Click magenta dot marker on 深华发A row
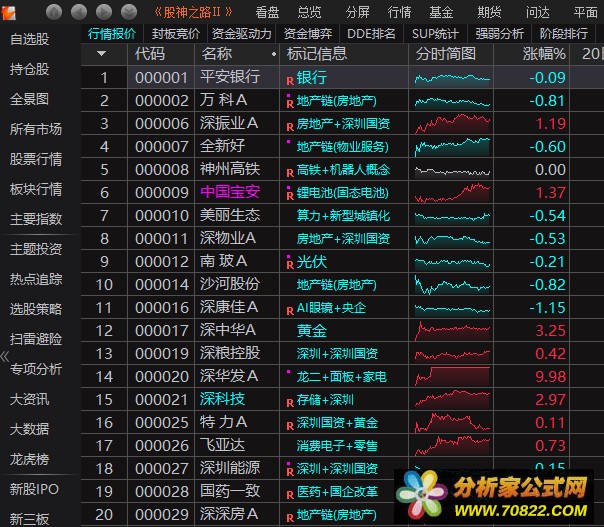604x527 pixels. tap(288, 372)
